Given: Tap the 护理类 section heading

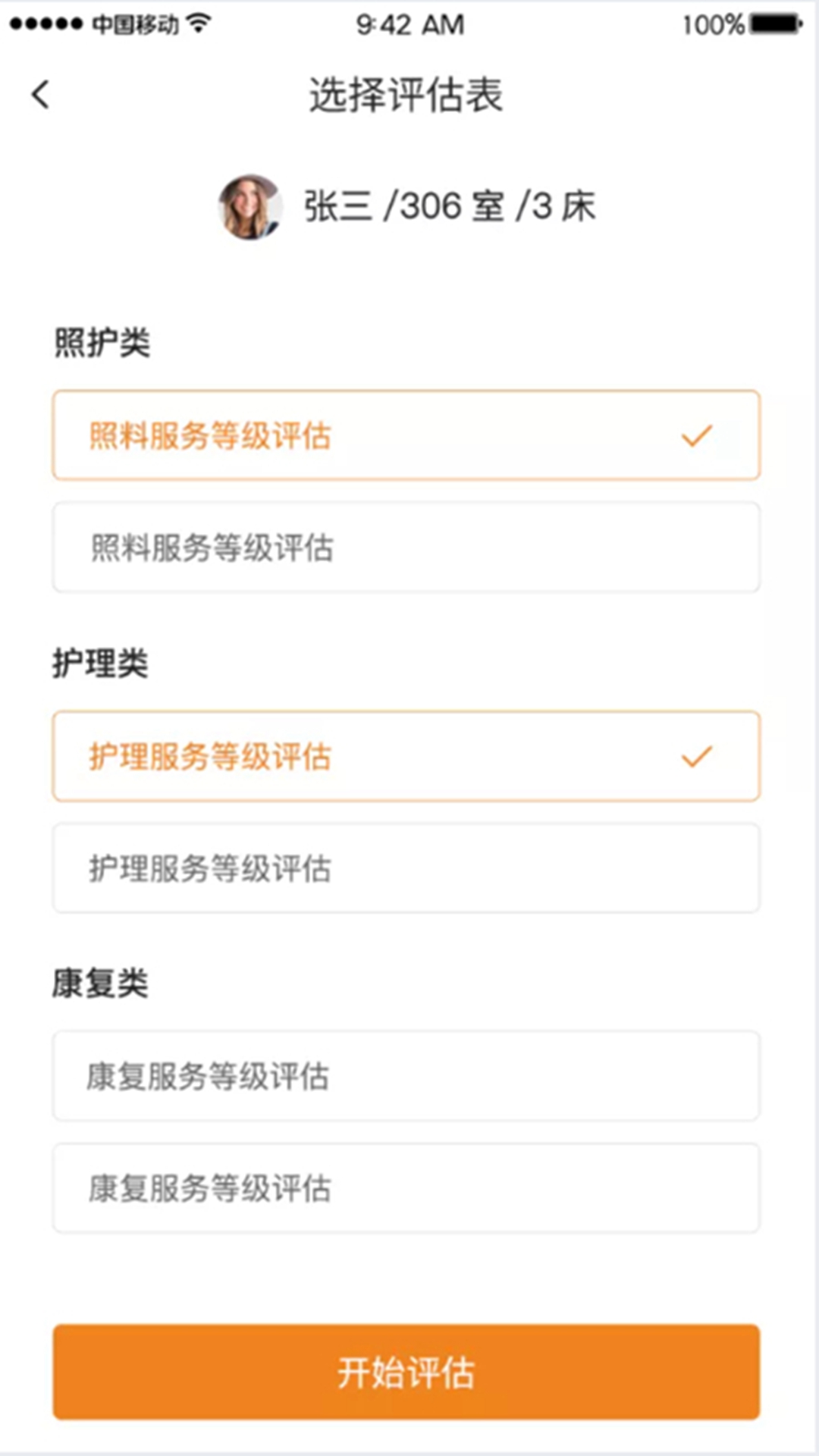Looking at the screenshot, I should click(101, 664).
